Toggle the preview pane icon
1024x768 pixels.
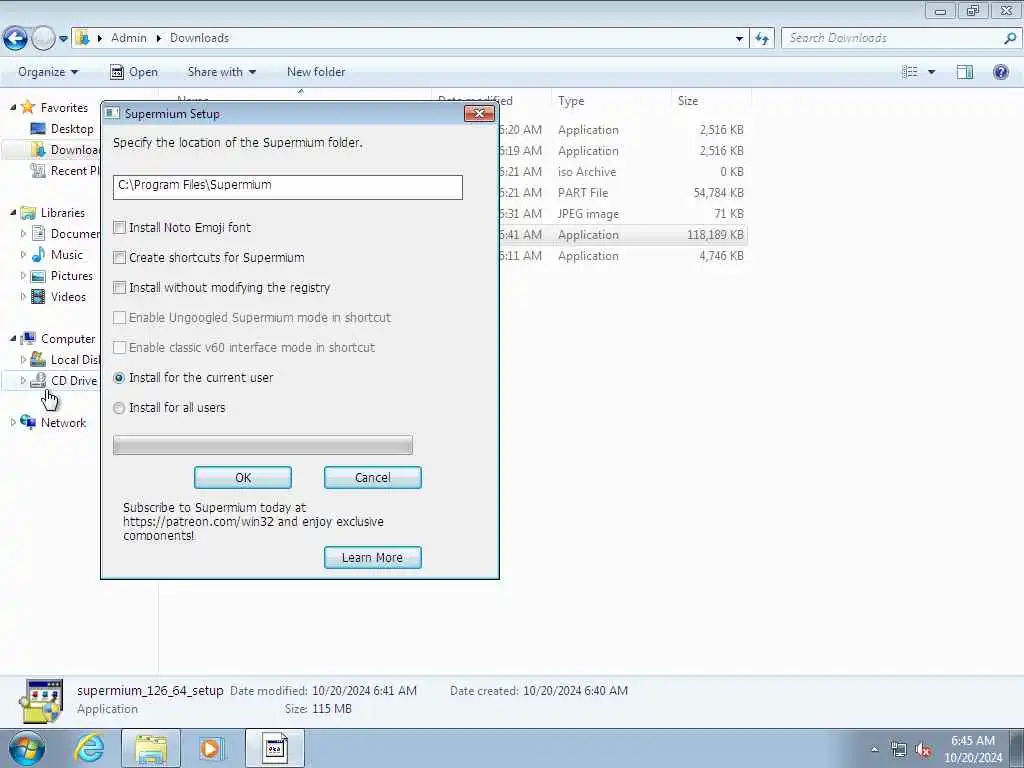(x=965, y=72)
